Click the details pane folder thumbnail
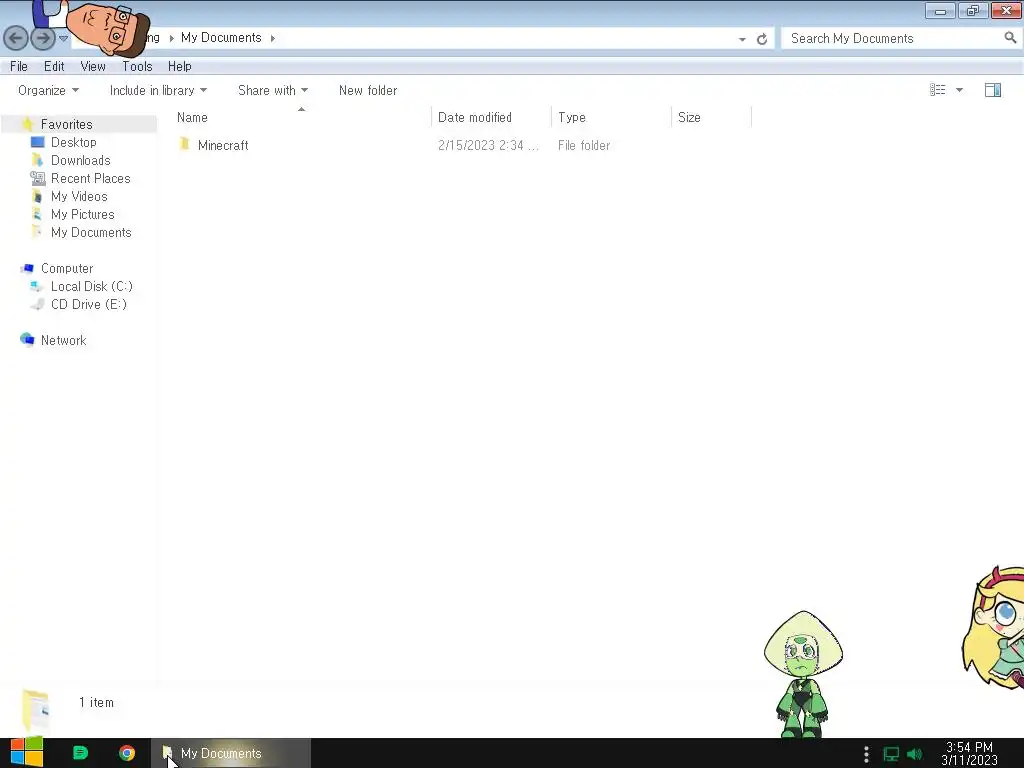 pos(35,709)
